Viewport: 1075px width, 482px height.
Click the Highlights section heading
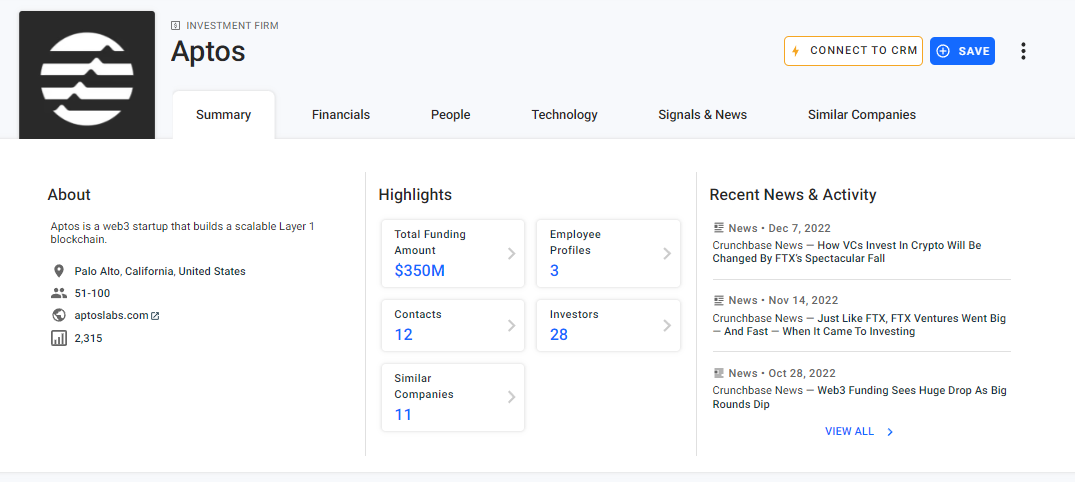coord(415,195)
